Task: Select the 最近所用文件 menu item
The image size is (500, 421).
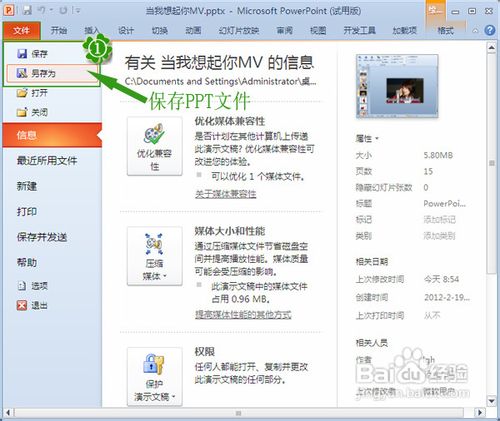Action: 47,161
